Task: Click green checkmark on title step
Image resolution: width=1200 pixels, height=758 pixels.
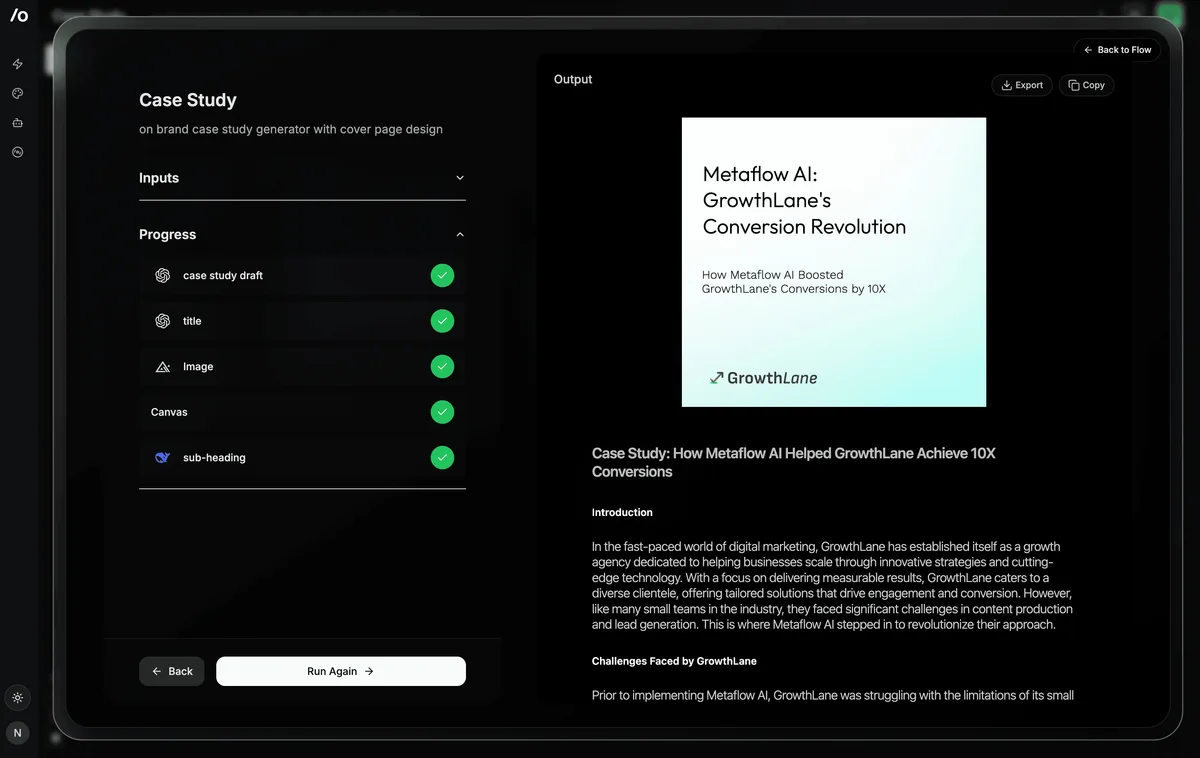Action: tap(442, 321)
